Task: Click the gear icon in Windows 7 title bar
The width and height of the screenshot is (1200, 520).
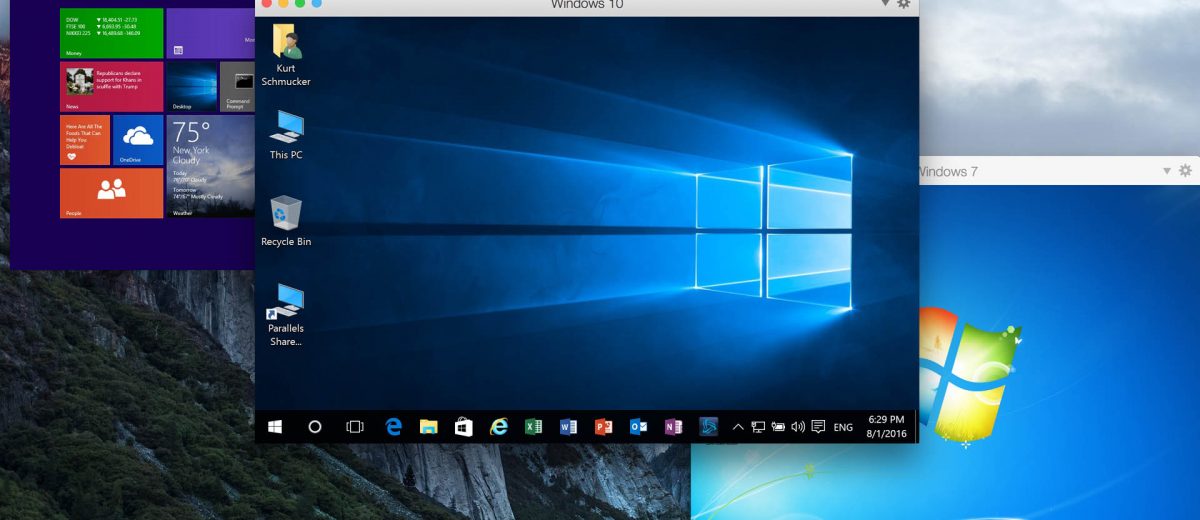Action: 1185,171
